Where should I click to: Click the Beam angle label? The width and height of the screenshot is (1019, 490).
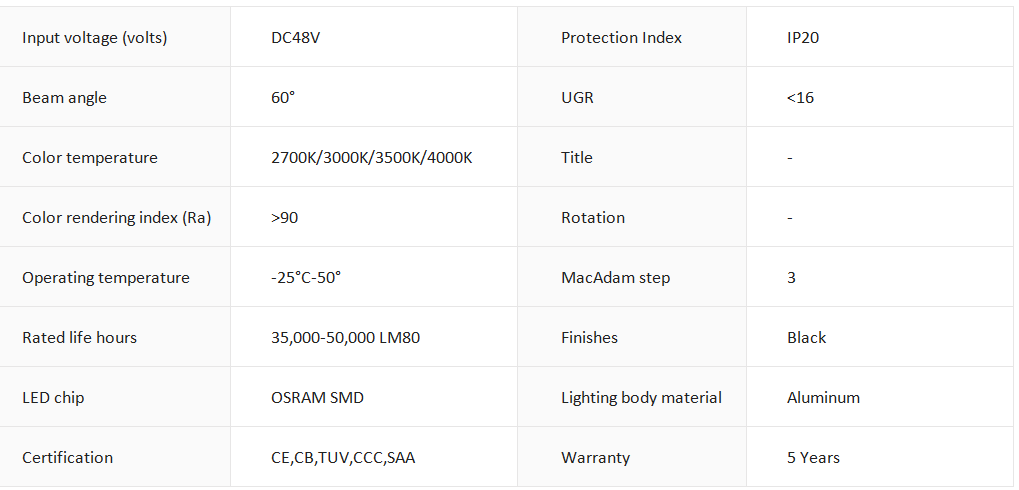(x=64, y=98)
